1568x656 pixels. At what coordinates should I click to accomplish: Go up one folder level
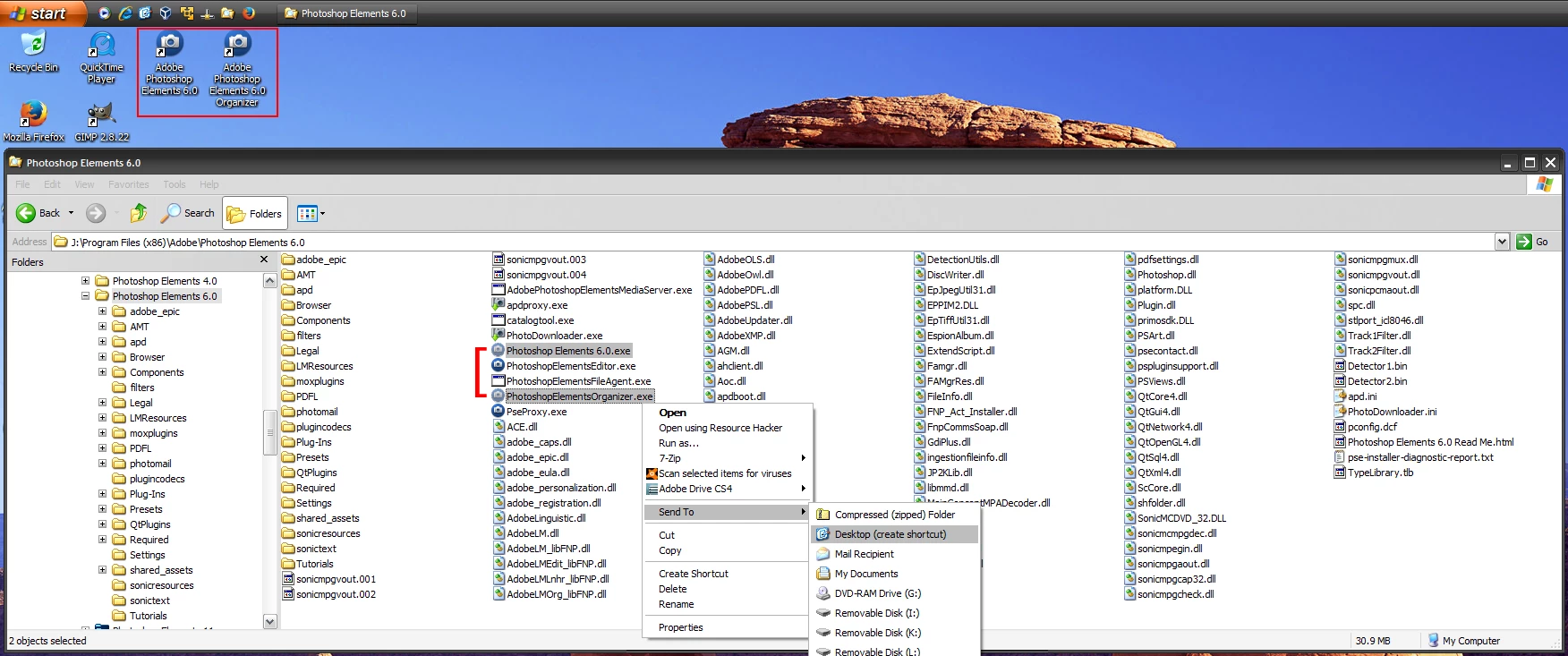pyautogui.click(x=138, y=213)
